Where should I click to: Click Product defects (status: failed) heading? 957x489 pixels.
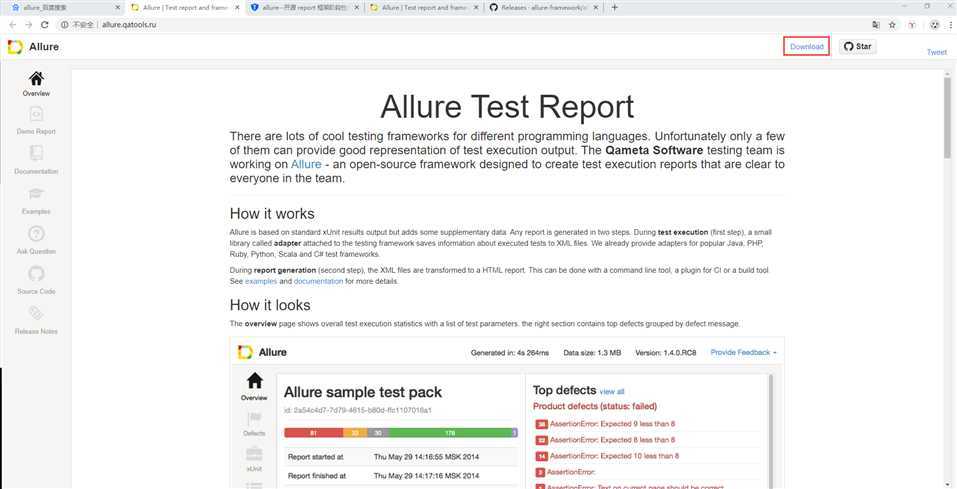tap(594, 406)
